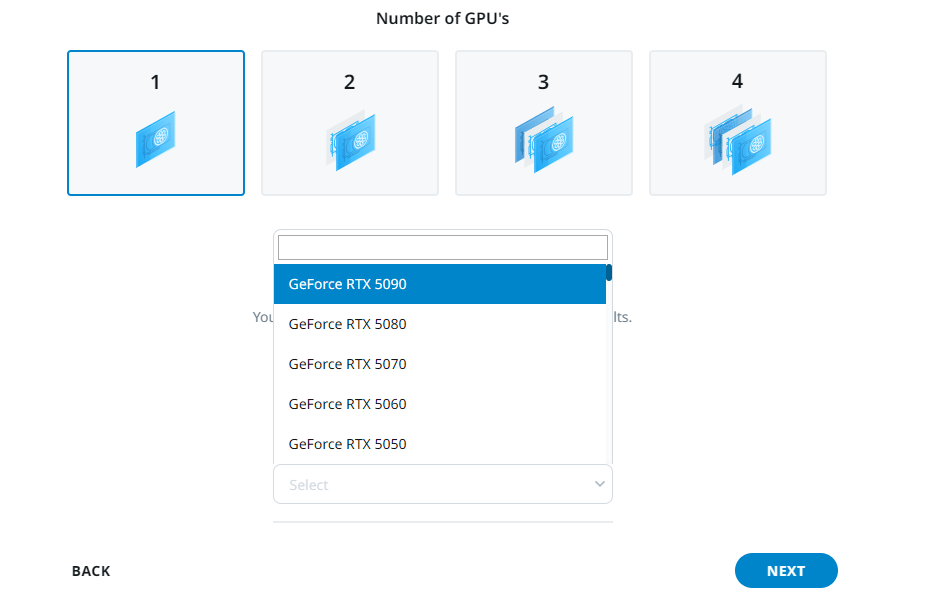Screen dimensions: 945x609
Task: Go back with the BACK button
Action: tap(91, 571)
